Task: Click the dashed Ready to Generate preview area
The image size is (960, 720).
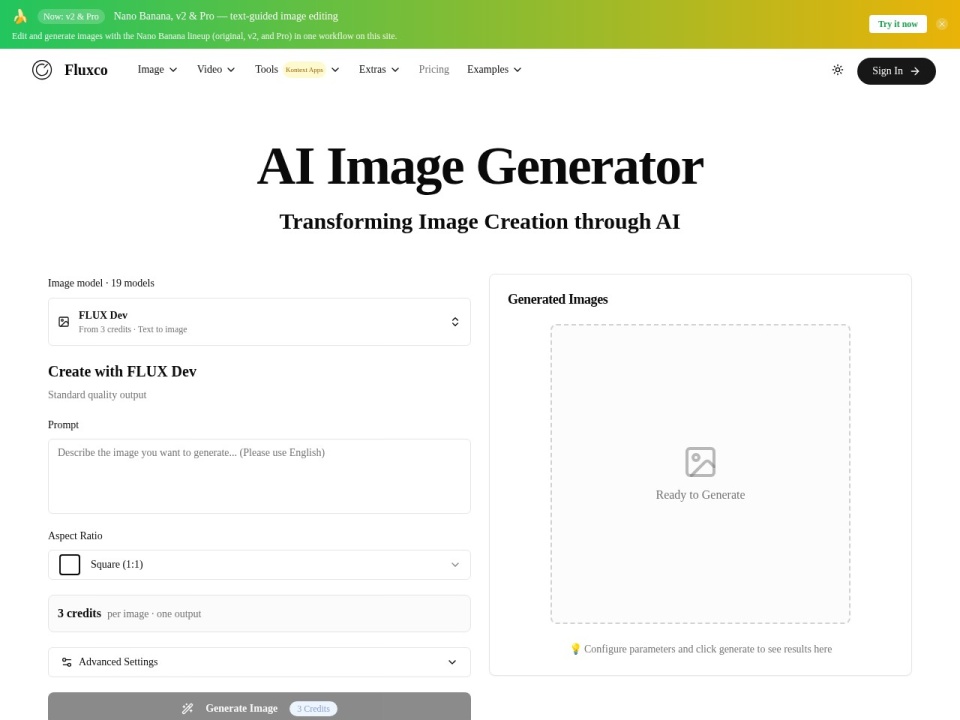Action: click(700, 474)
